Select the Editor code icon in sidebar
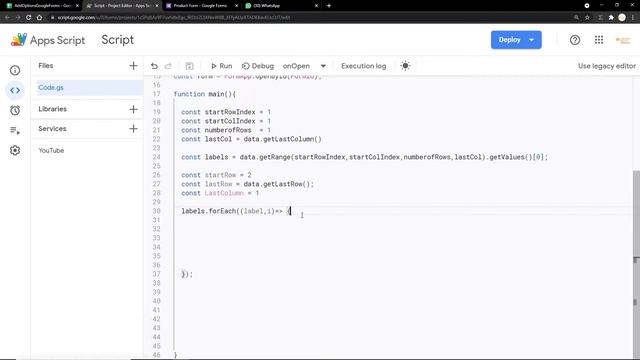This screenshot has height=360, width=640. (15, 90)
